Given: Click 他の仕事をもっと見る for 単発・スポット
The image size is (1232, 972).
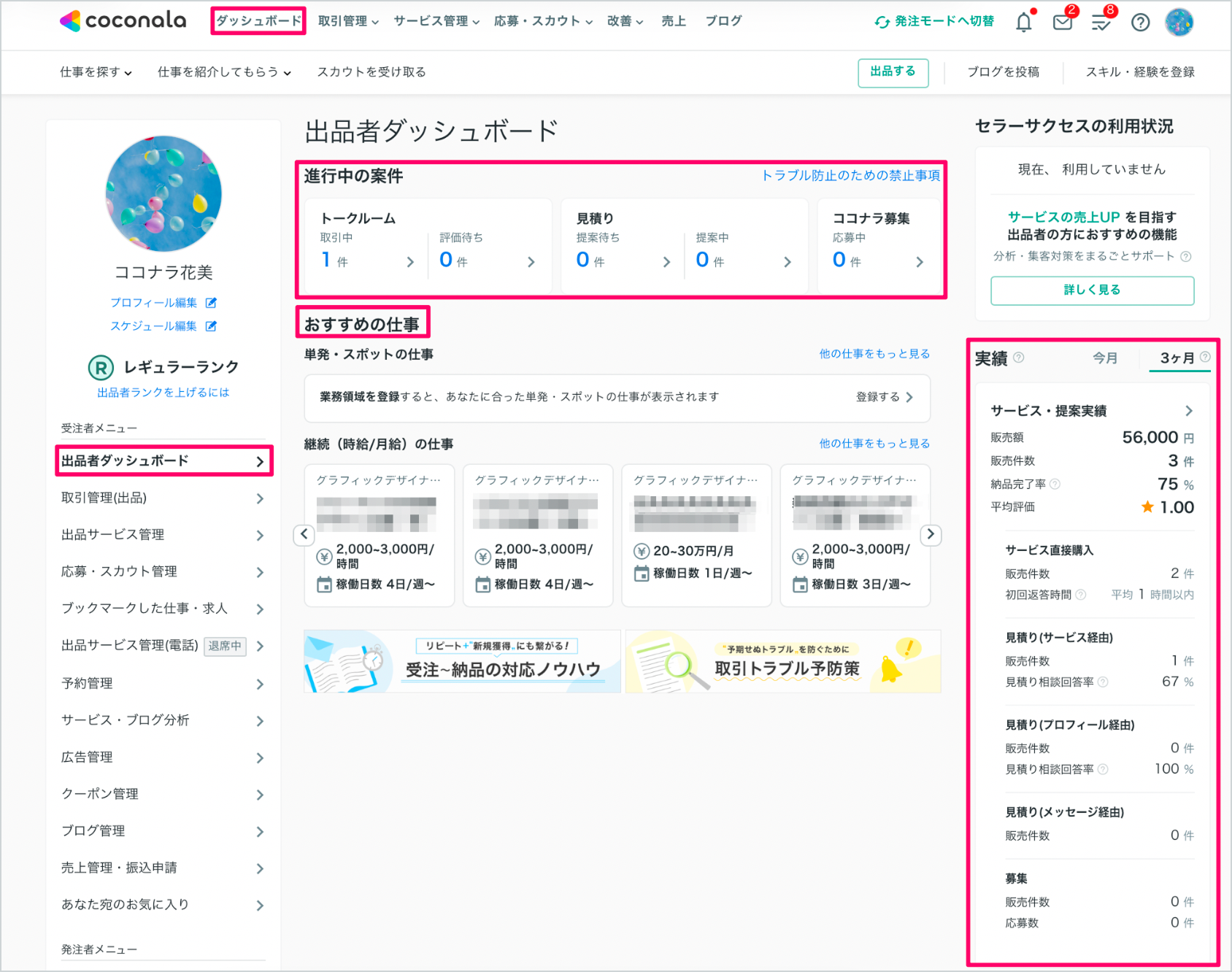Looking at the screenshot, I should [x=874, y=354].
